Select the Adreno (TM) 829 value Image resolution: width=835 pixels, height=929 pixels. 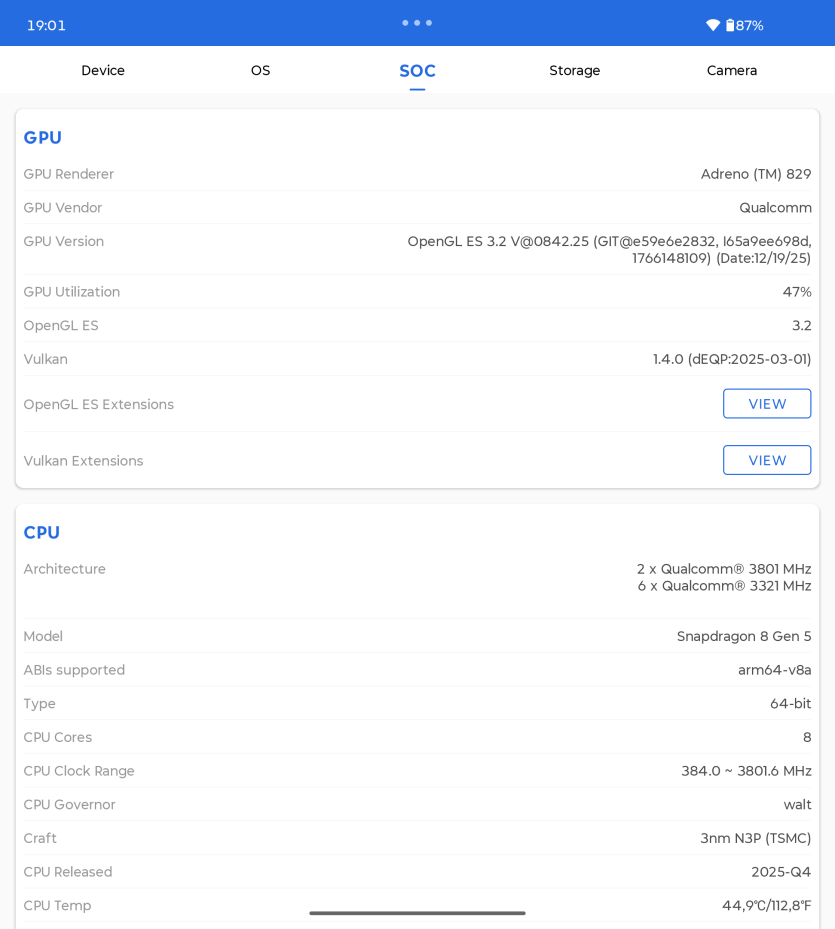[x=756, y=174]
